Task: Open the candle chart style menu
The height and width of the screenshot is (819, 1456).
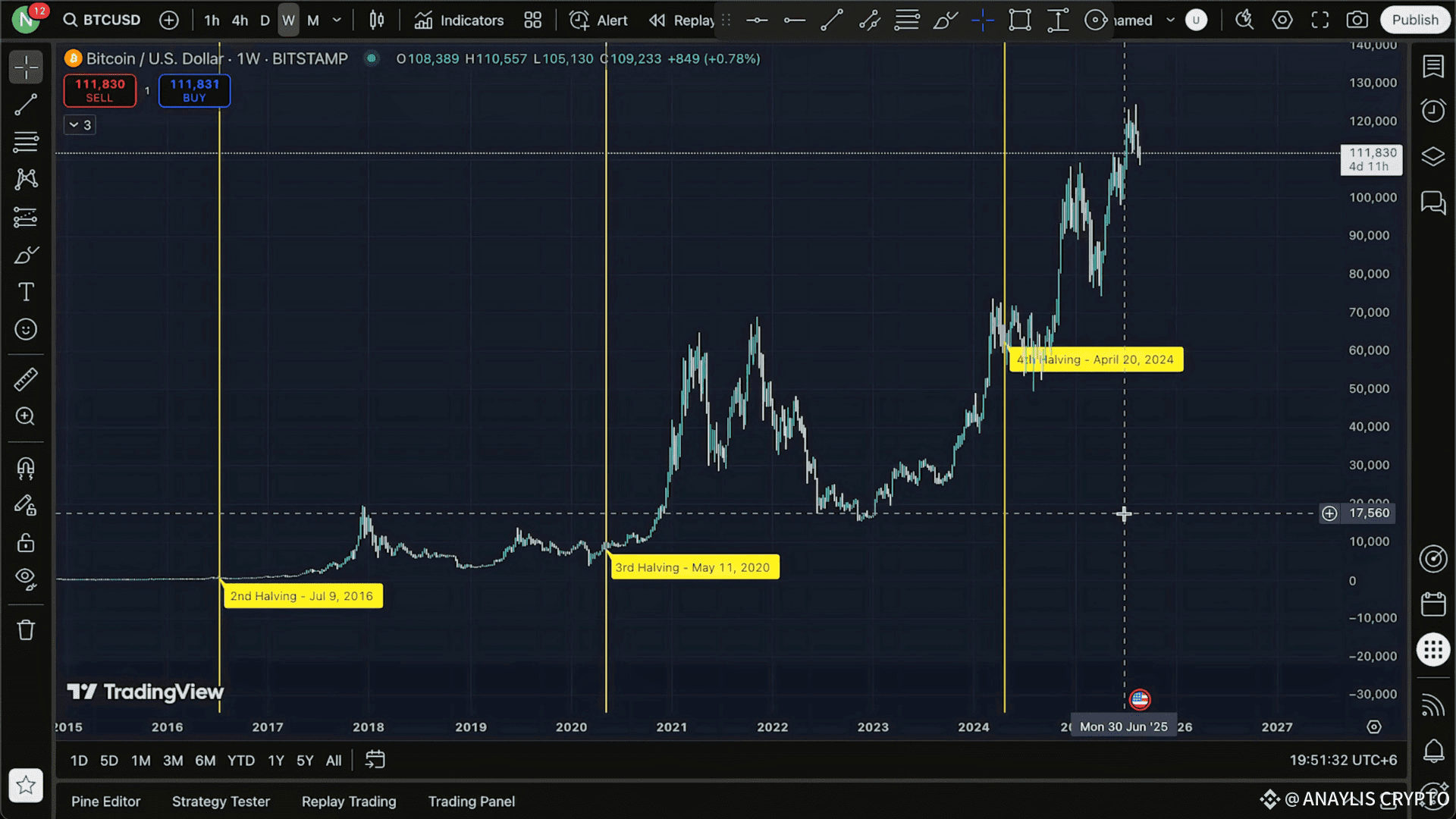Action: 377,20
